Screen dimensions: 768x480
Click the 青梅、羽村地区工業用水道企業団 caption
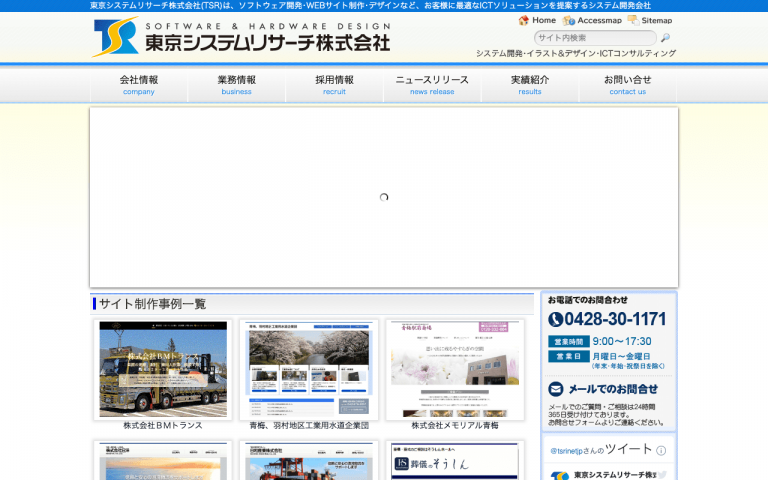click(309, 426)
